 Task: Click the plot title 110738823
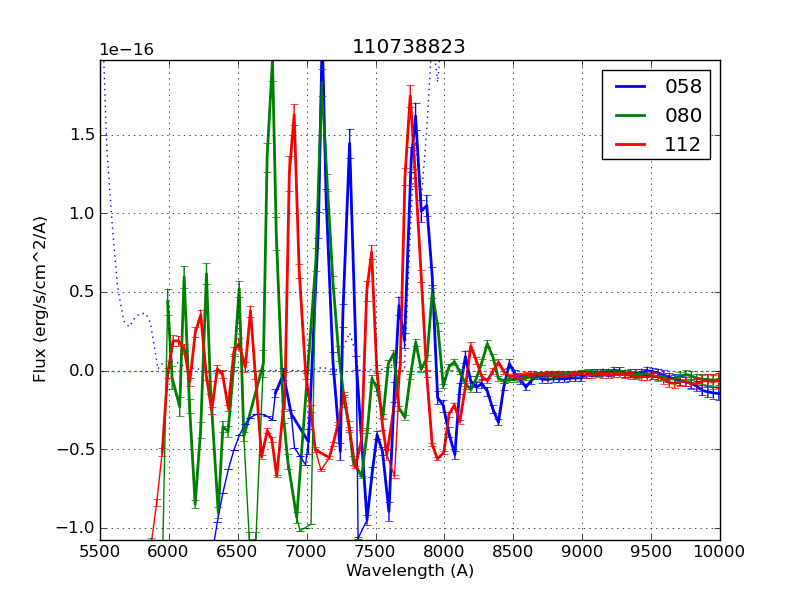408,47
